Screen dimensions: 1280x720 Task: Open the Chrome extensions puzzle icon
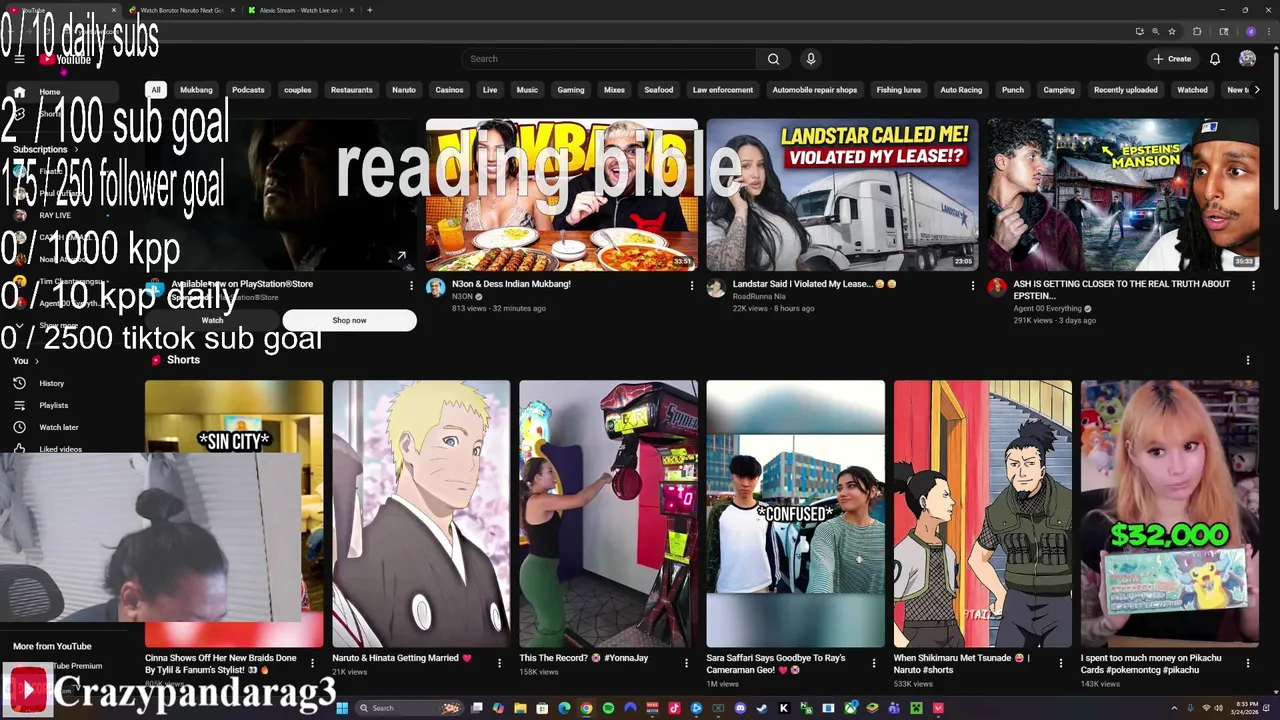point(1197,31)
